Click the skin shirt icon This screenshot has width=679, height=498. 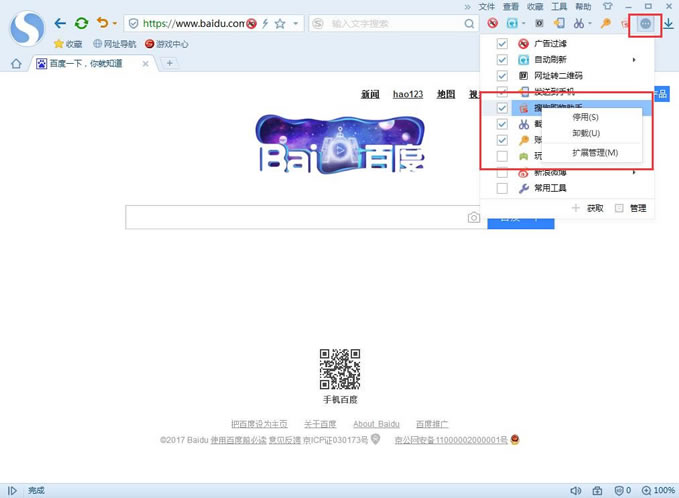coord(608,6)
